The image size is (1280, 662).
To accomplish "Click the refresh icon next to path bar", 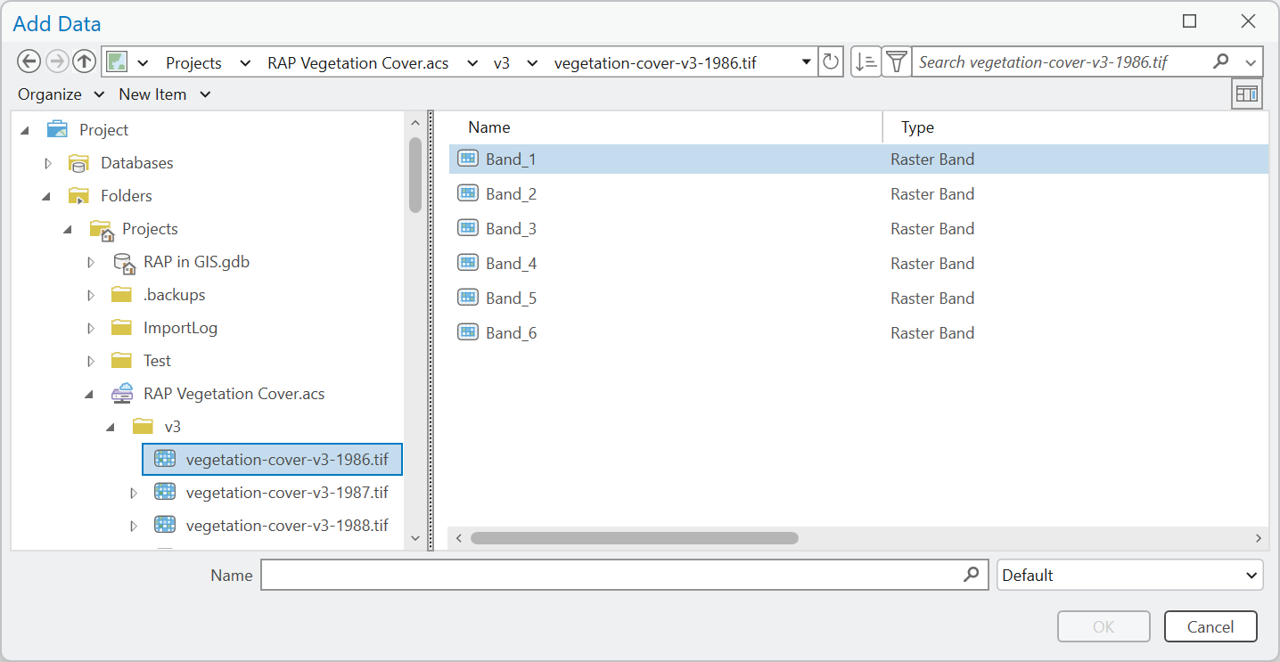I will click(x=830, y=62).
